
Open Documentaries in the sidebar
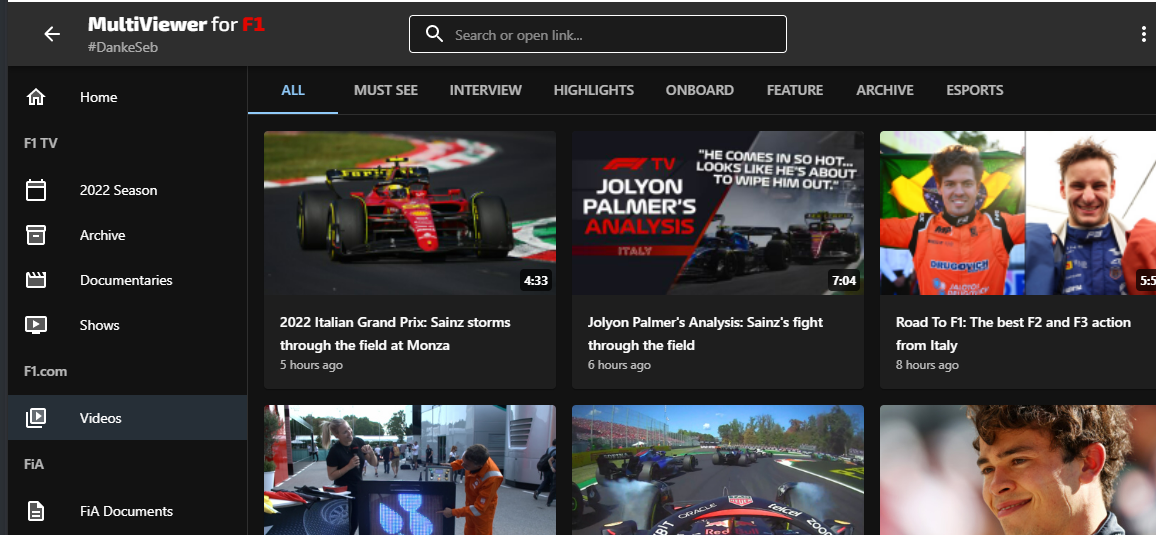[128, 280]
